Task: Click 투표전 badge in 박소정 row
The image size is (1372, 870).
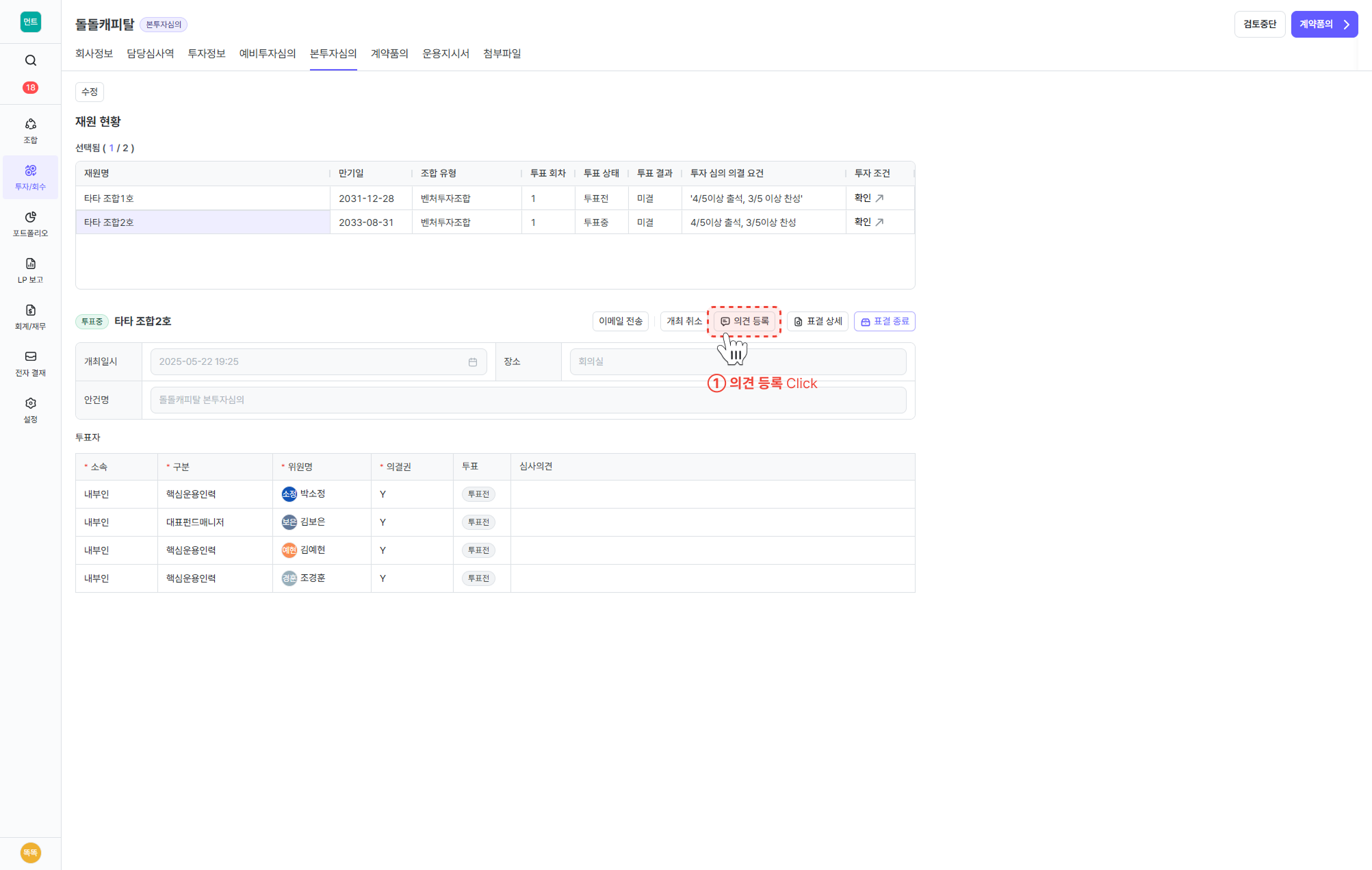Action: point(478,494)
